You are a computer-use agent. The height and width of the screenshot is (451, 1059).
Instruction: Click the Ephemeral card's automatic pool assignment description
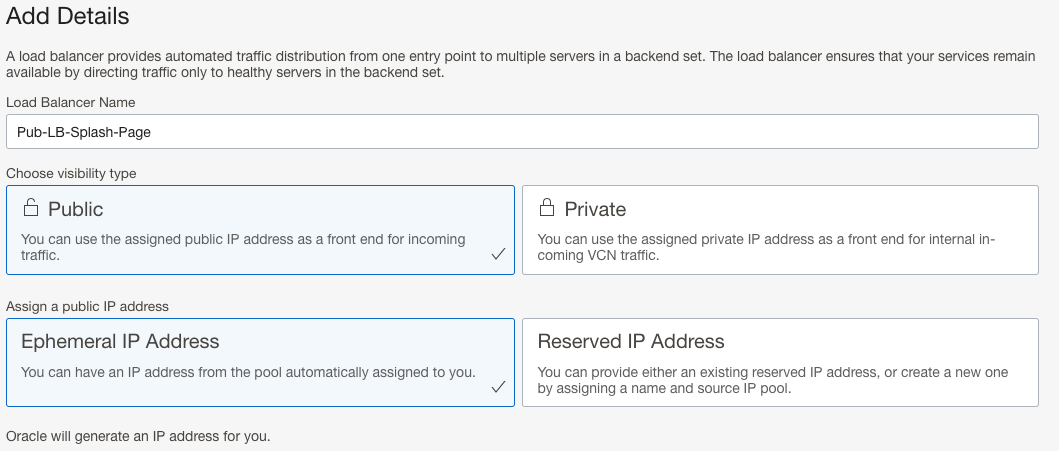pos(248,372)
